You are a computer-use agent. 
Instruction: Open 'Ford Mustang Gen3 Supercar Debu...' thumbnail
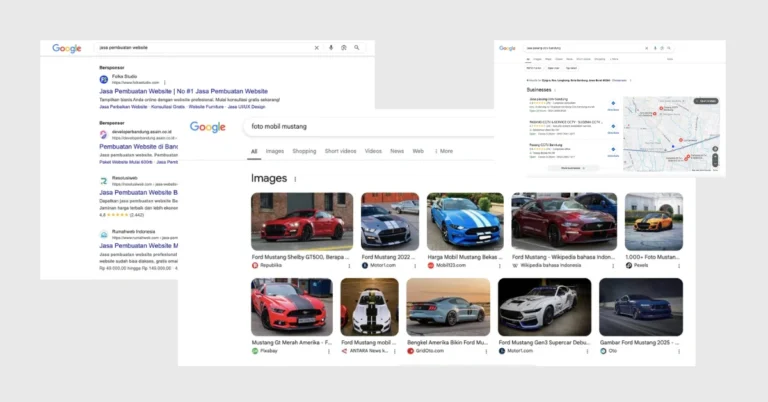(x=545, y=307)
